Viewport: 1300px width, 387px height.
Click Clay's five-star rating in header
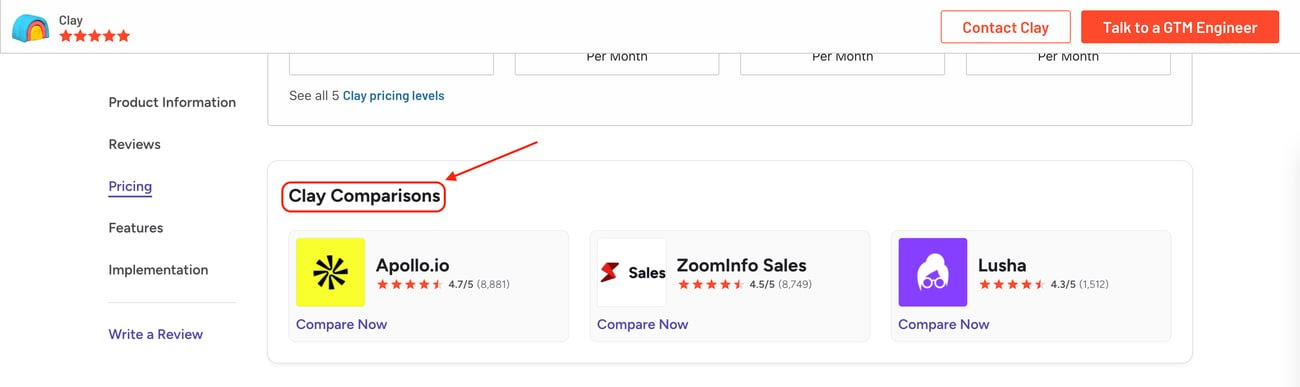pos(95,36)
